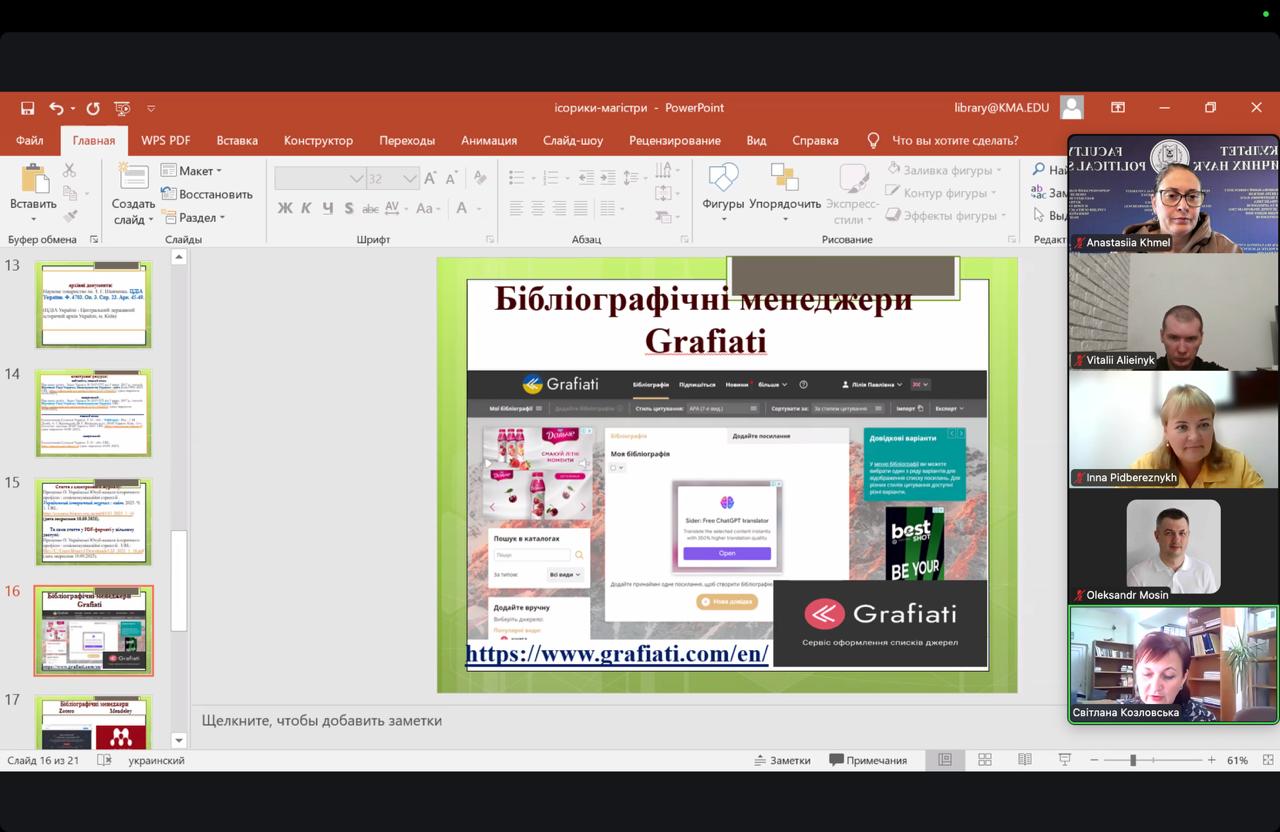Toggle strikethrough abc formatting
This screenshot has height=832, width=1280.
(x=370, y=208)
